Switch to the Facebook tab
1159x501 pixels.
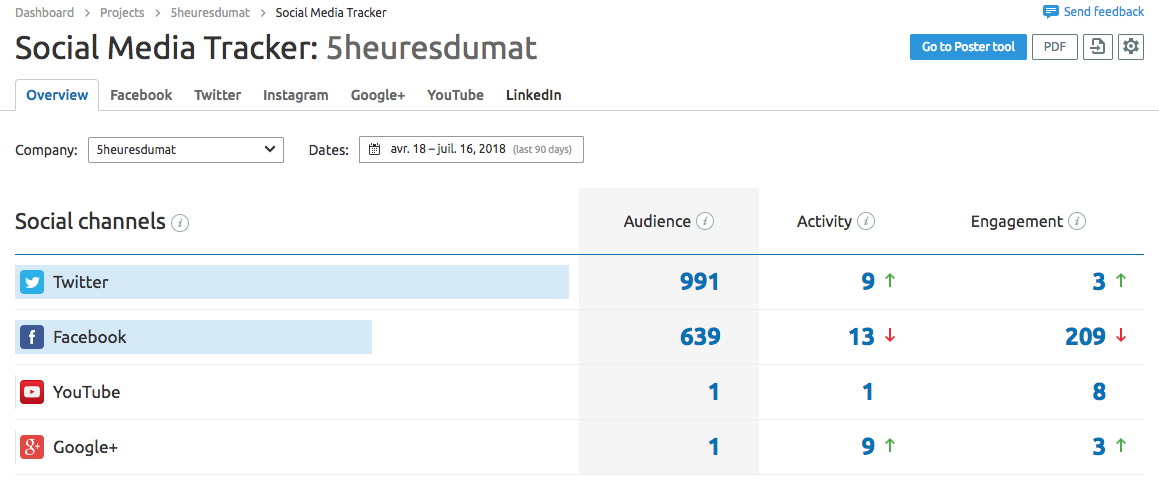tap(141, 95)
